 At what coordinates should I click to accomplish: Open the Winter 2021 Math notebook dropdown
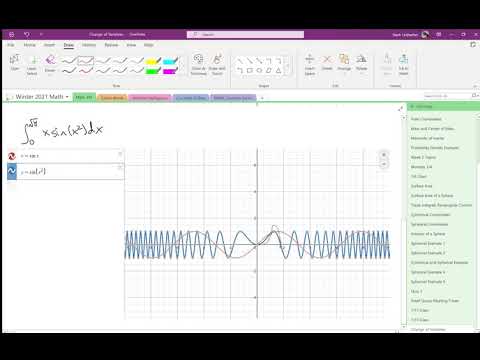tap(42, 97)
